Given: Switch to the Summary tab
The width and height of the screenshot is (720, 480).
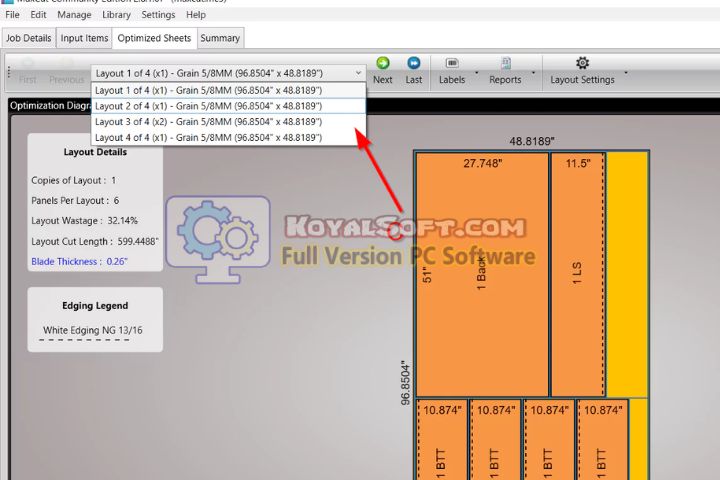Looking at the screenshot, I should [x=219, y=38].
